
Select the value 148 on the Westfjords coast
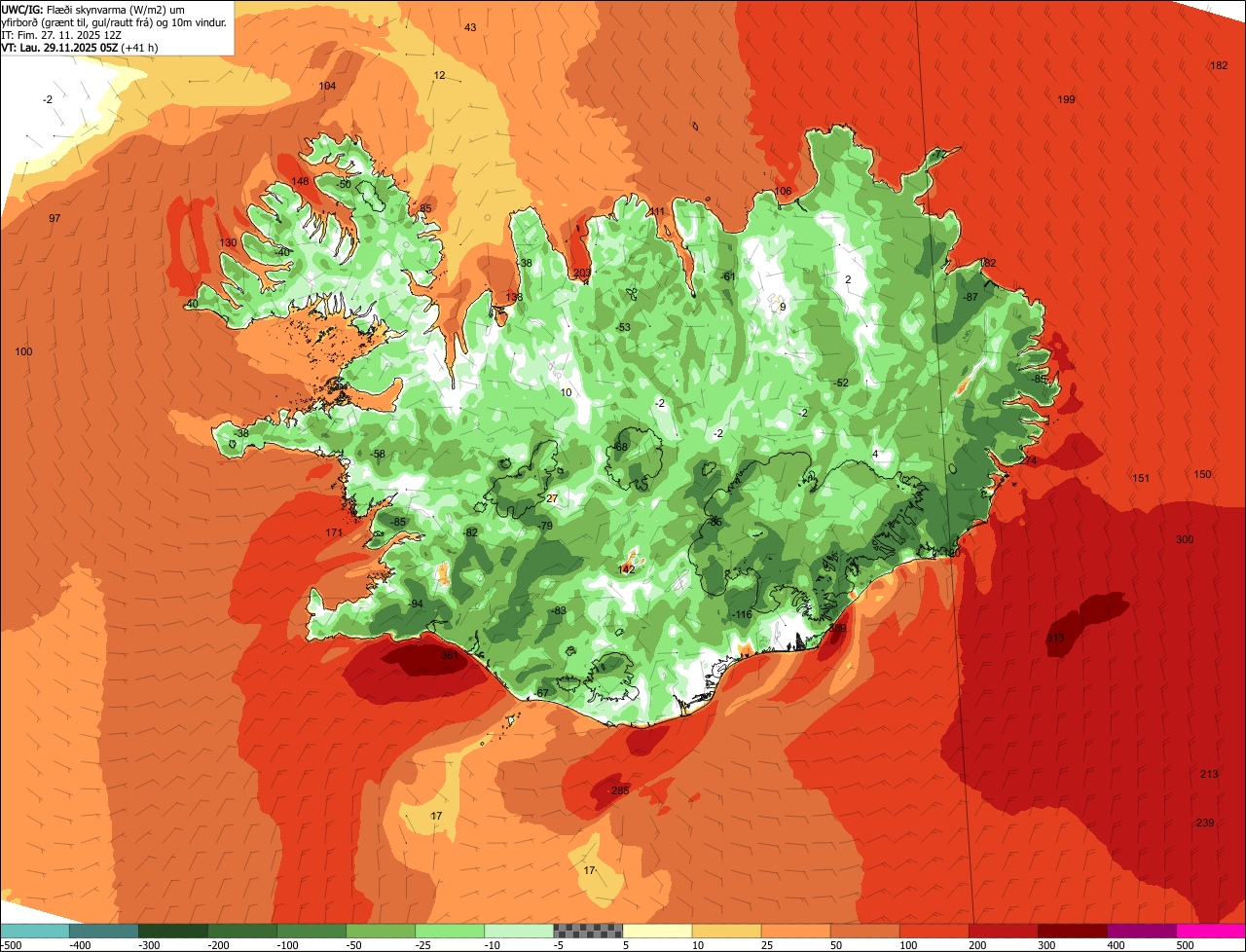click(x=300, y=181)
